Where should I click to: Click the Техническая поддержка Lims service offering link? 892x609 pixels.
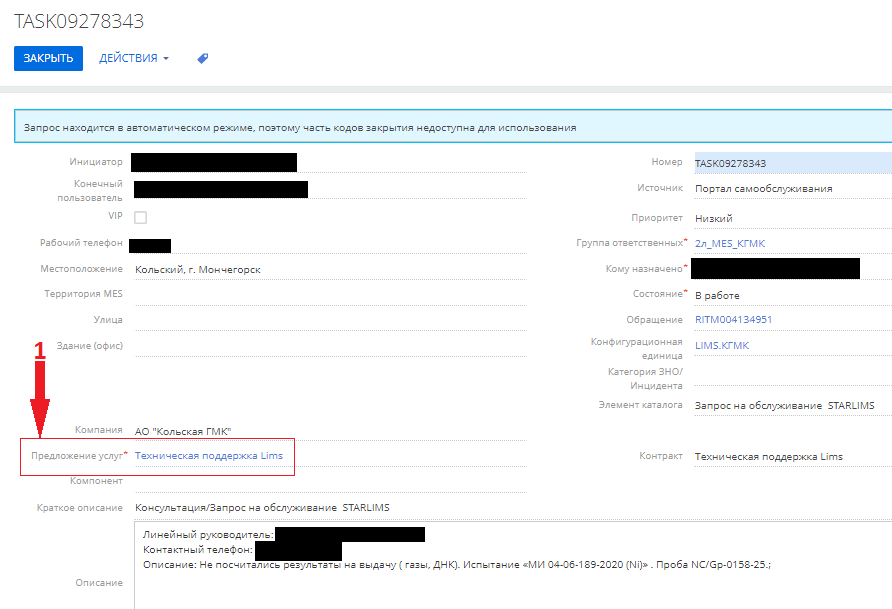pyautogui.click(x=208, y=456)
